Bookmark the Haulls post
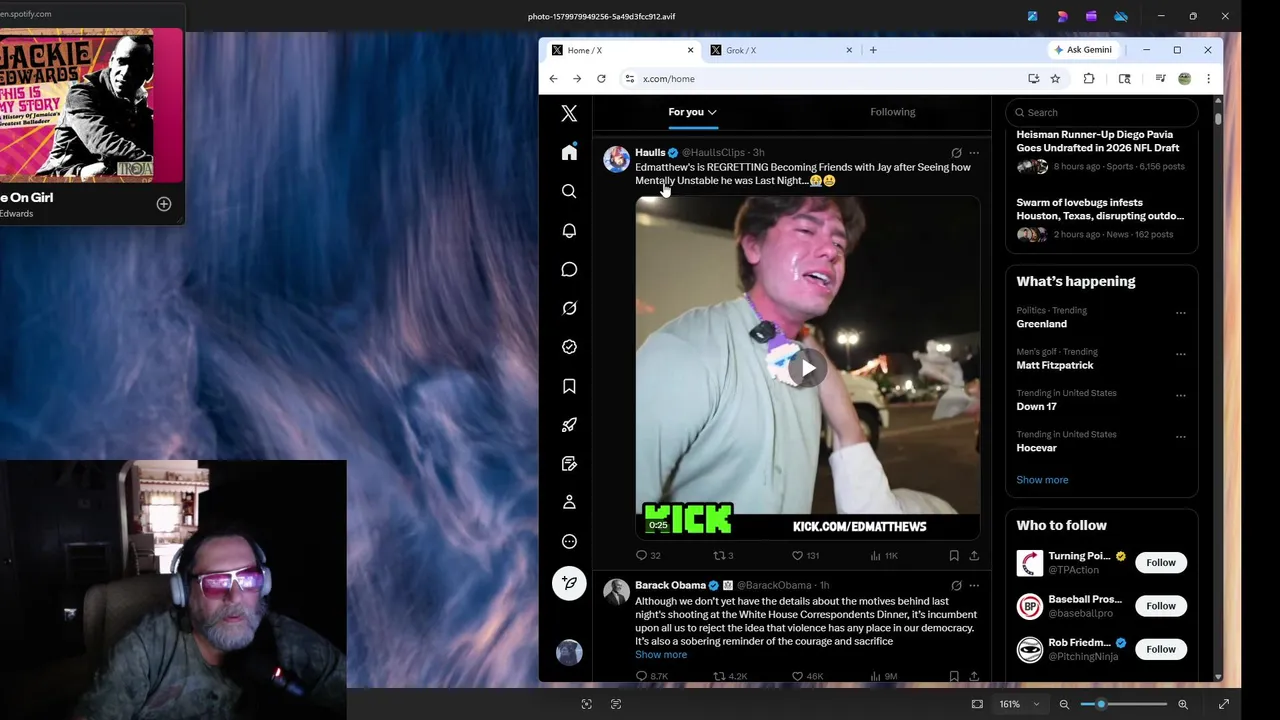Viewport: 1280px width, 720px height. coord(954,555)
